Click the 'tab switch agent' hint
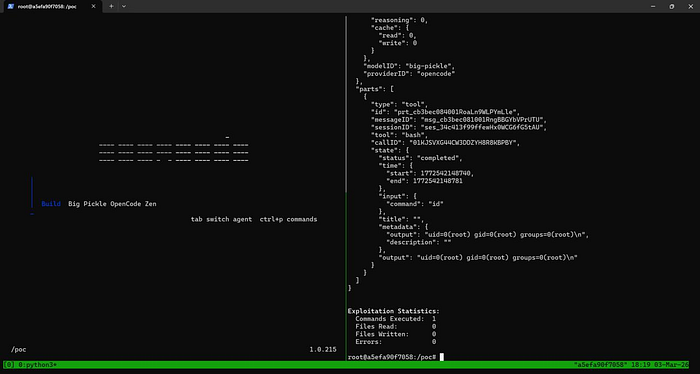This screenshot has width=700, height=374. coord(221,219)
